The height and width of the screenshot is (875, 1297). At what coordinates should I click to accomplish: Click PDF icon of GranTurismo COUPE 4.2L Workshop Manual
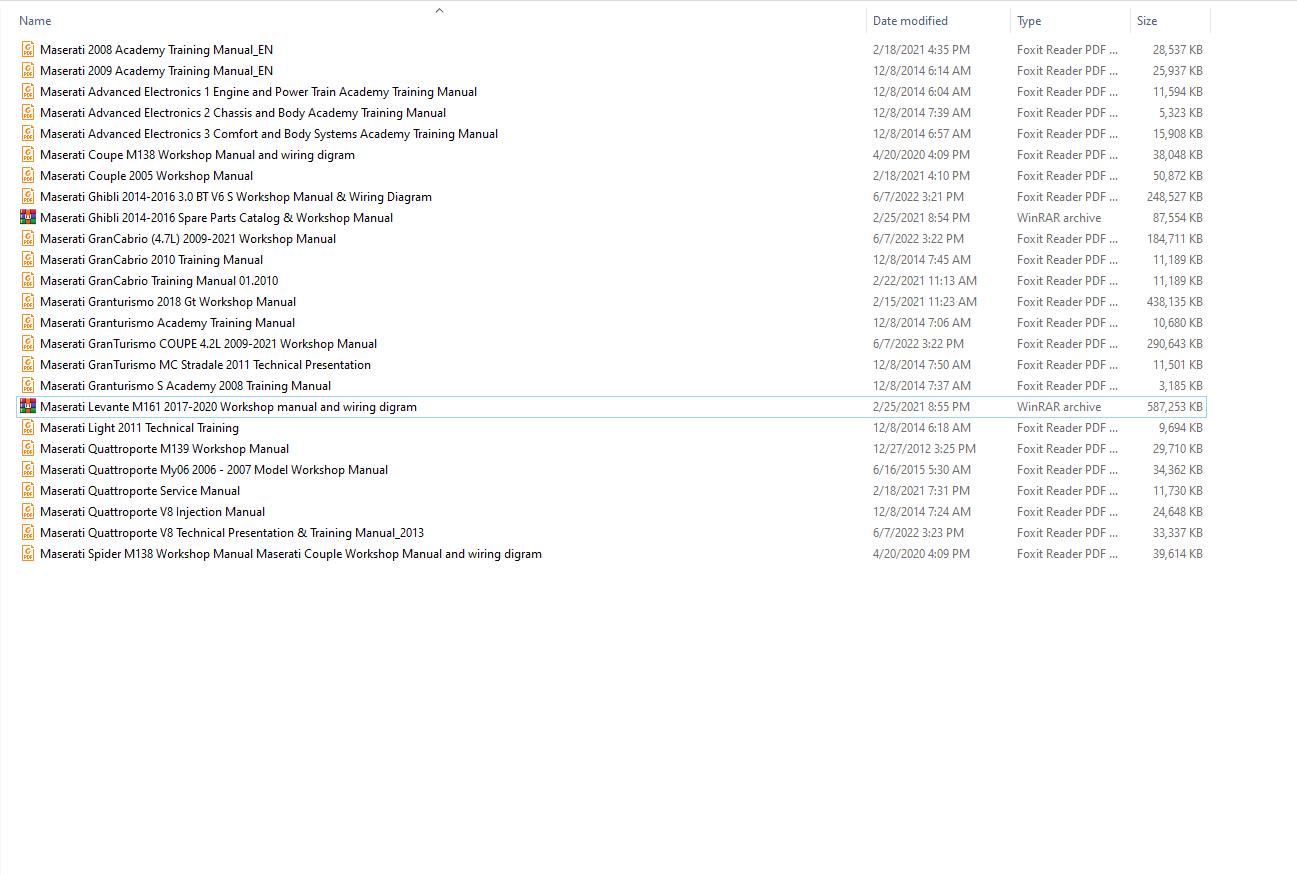pos(28,343)
